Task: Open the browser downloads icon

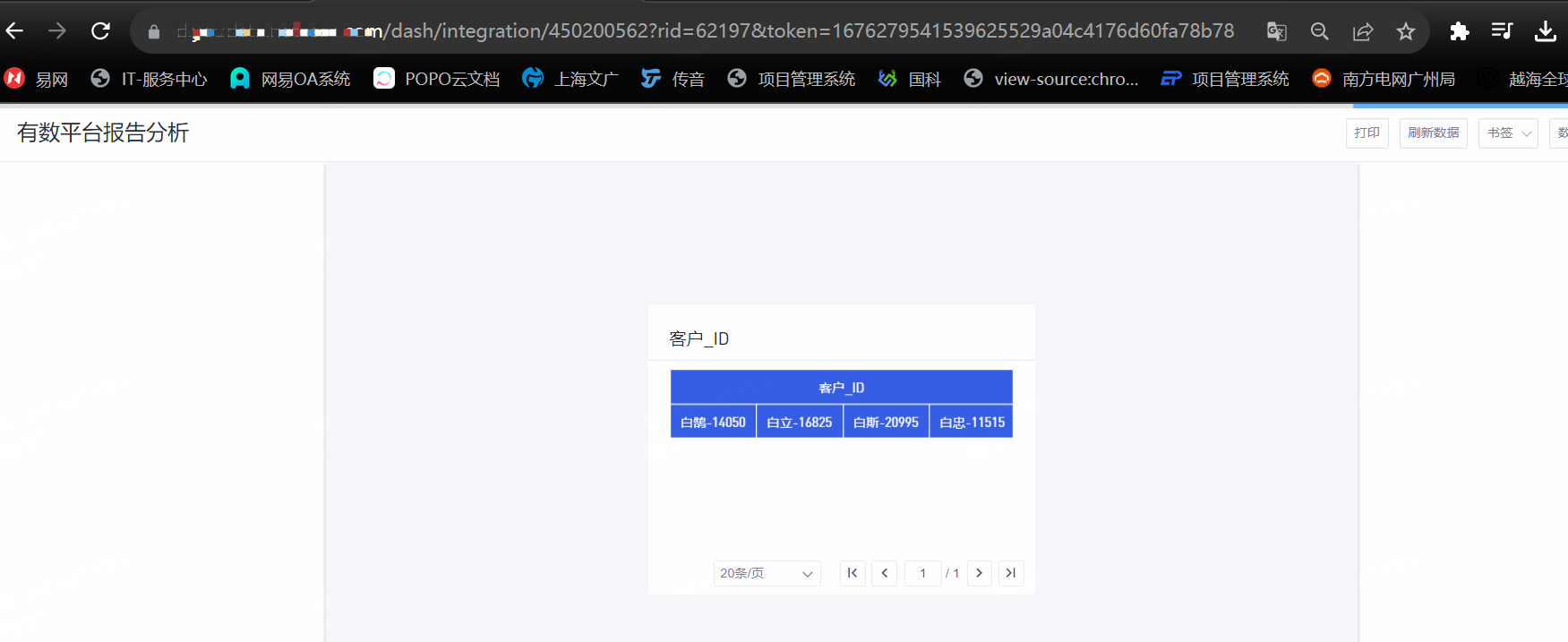Action: (1546, 32)
